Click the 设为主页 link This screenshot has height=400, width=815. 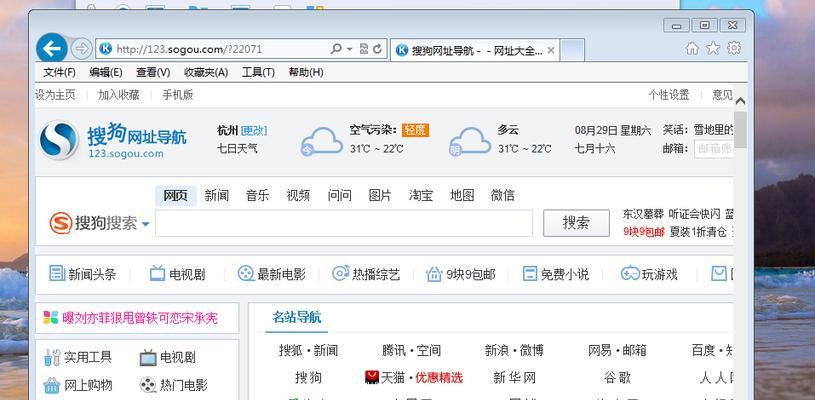pyautogui.click(x=55, y=95)
